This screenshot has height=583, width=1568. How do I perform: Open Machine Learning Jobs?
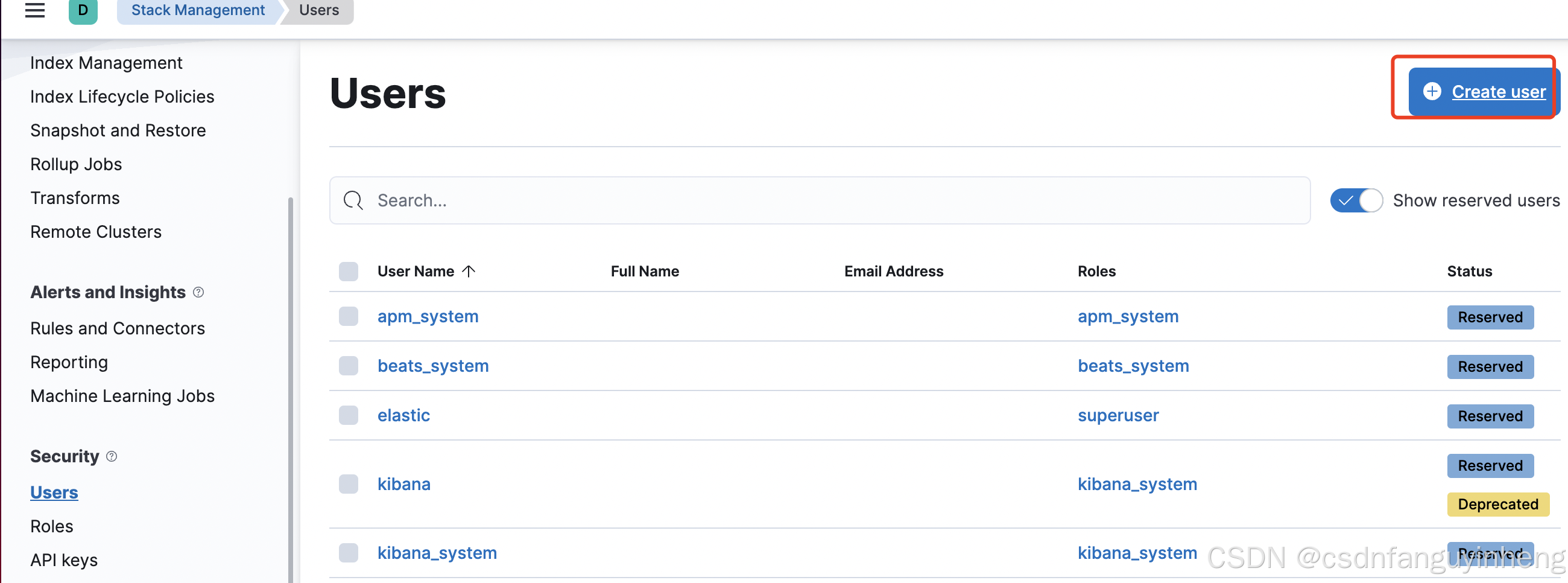(x=122, y=396)
